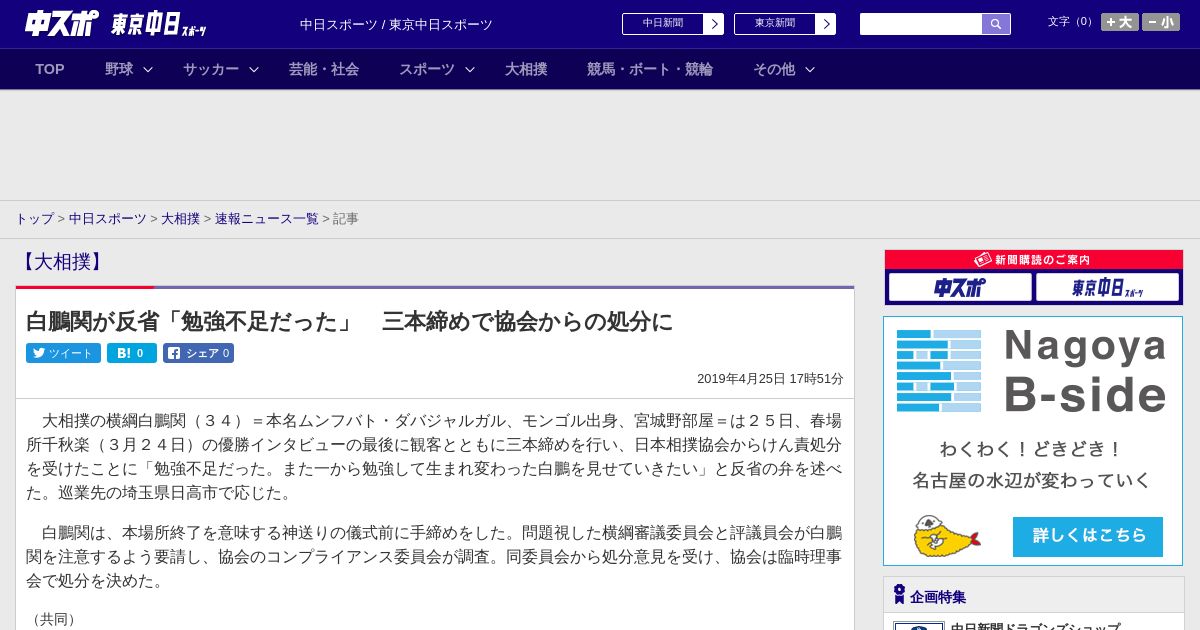Click the Hatena B! bookmark button

pos(132,353)
